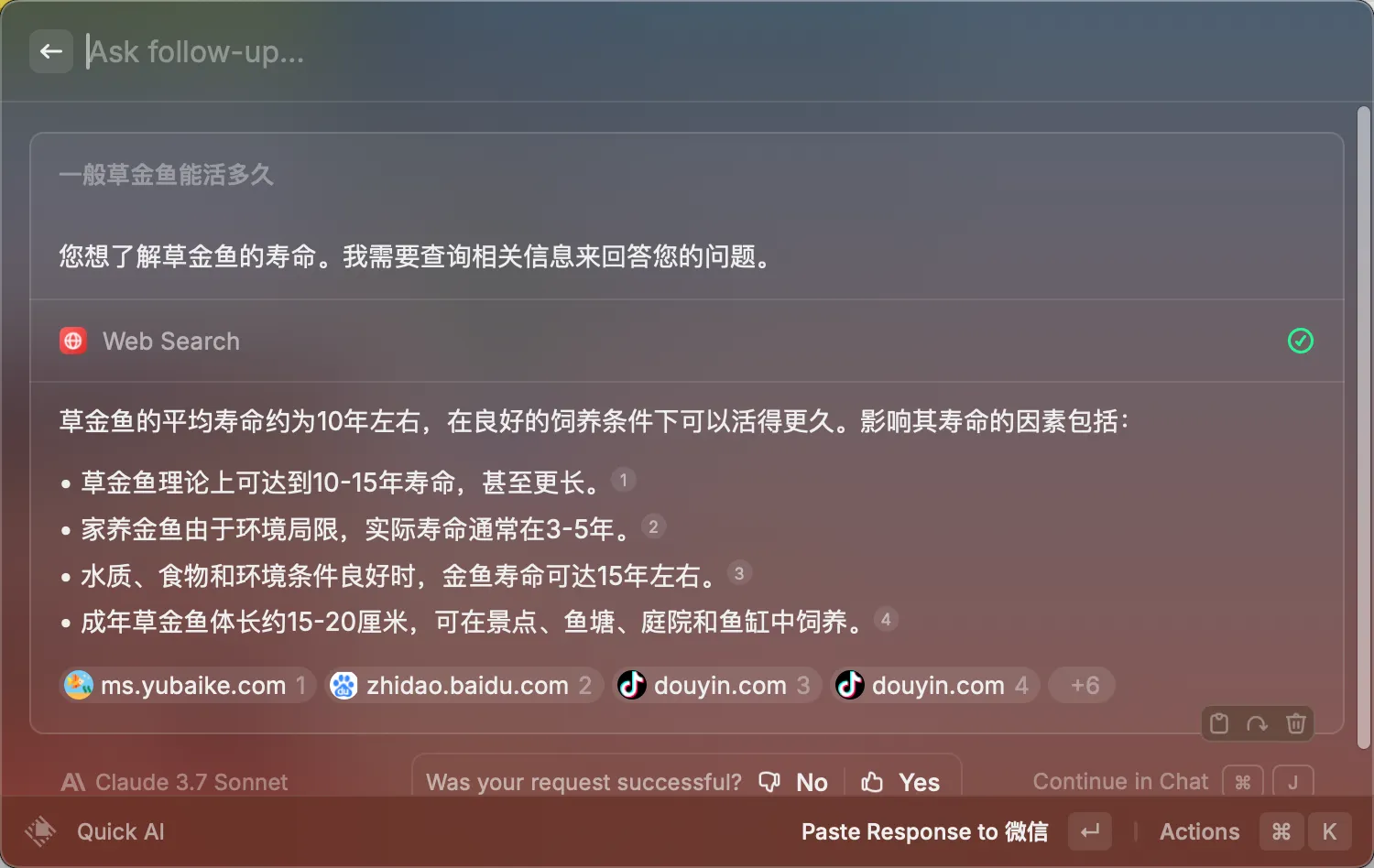
Task: Click Continue in Chat
Action: pos(1120,781)
